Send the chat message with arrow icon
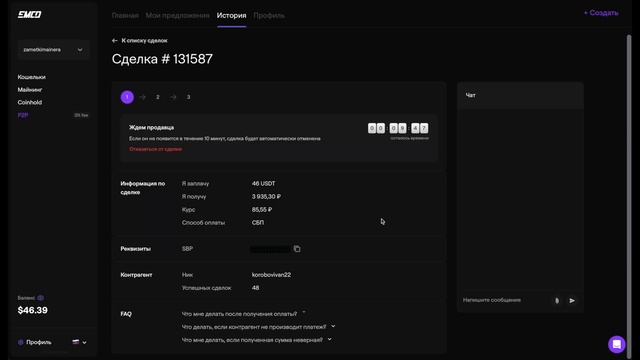 [x=572, y=300]
